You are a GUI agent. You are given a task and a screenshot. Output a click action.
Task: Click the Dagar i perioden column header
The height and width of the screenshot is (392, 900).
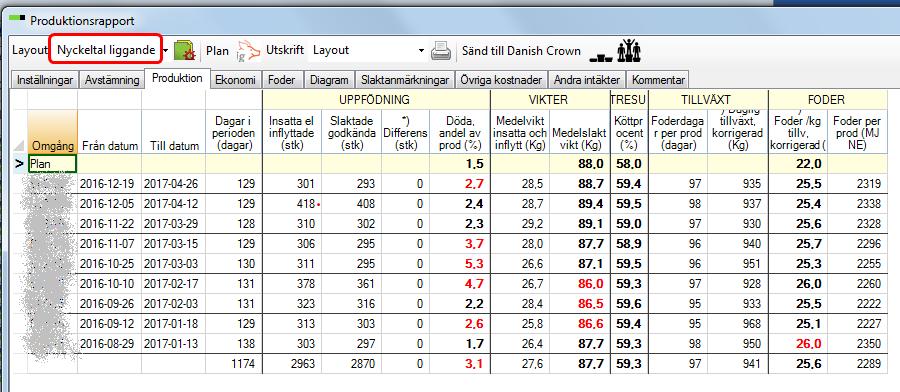(234, 132)
